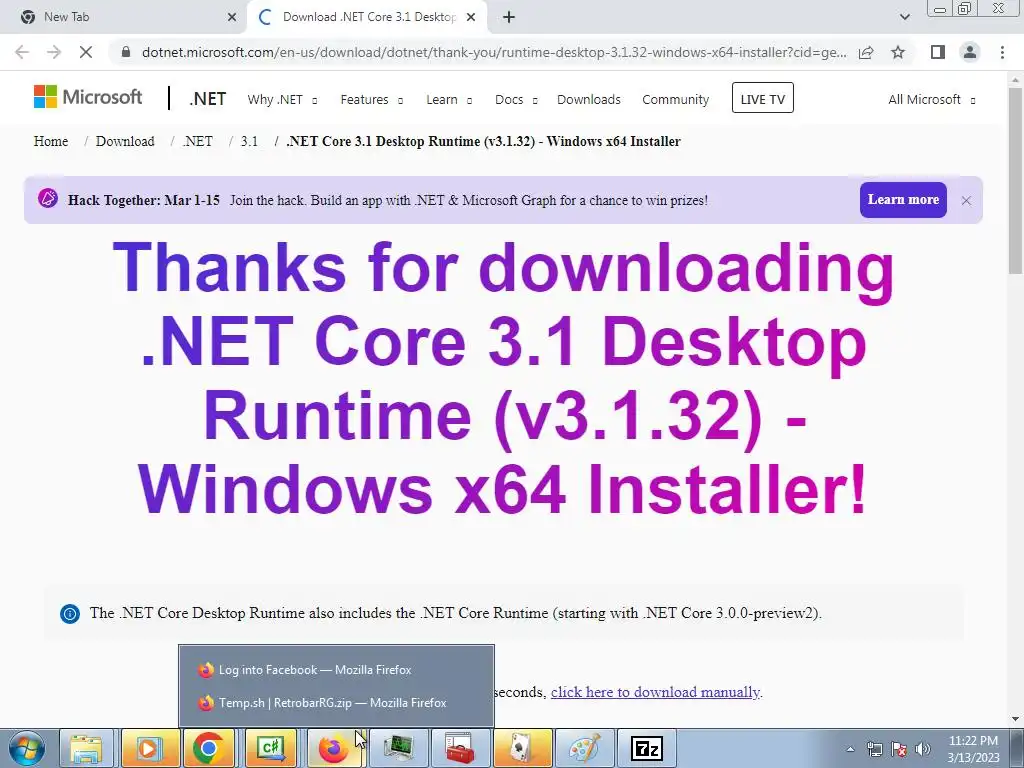Open the Chrome side panel icon
Image resolution: width=1024 pixels, height=768 pixels.
938,52
